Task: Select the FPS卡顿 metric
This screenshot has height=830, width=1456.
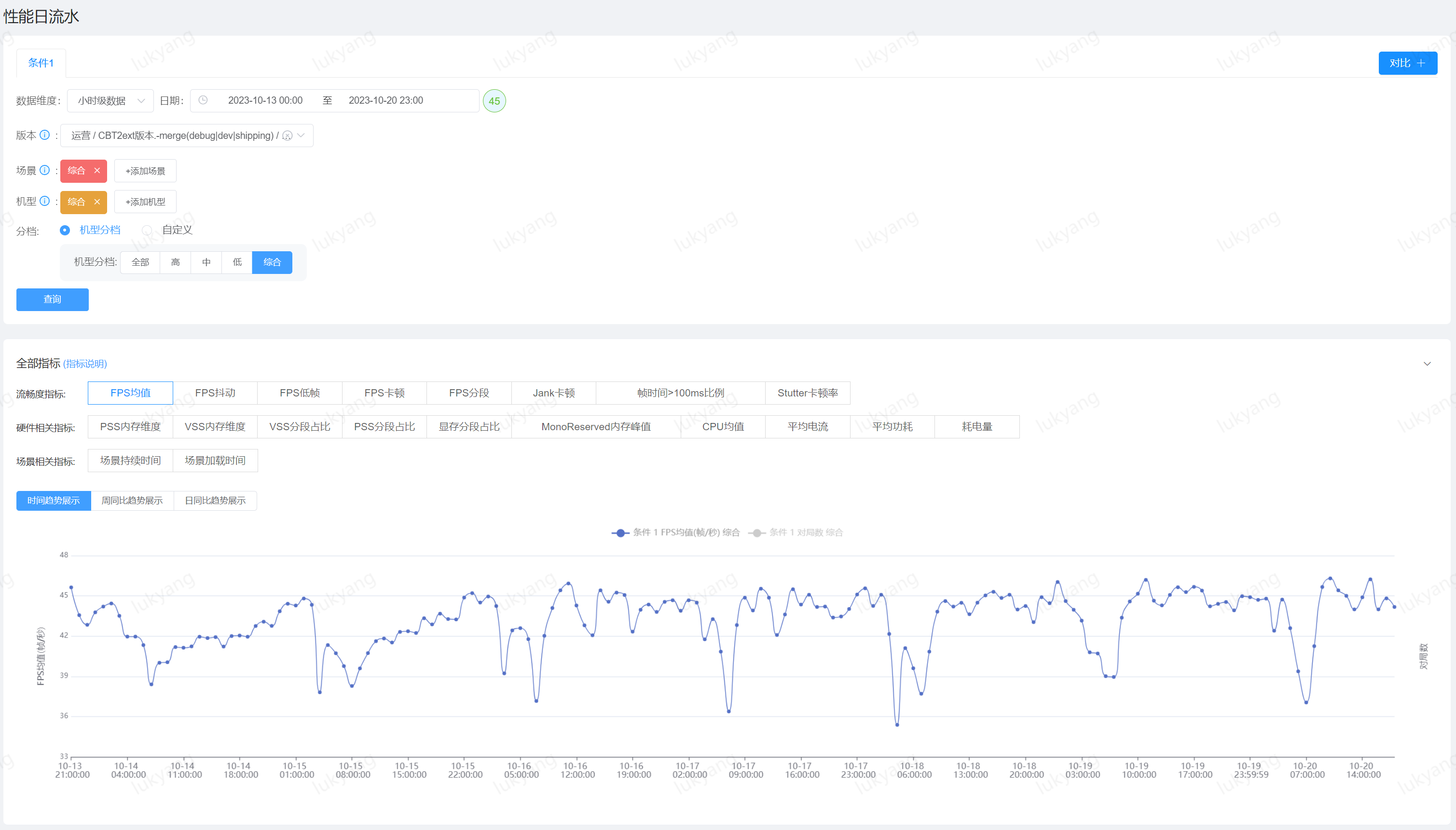Action: click(384, 393)
